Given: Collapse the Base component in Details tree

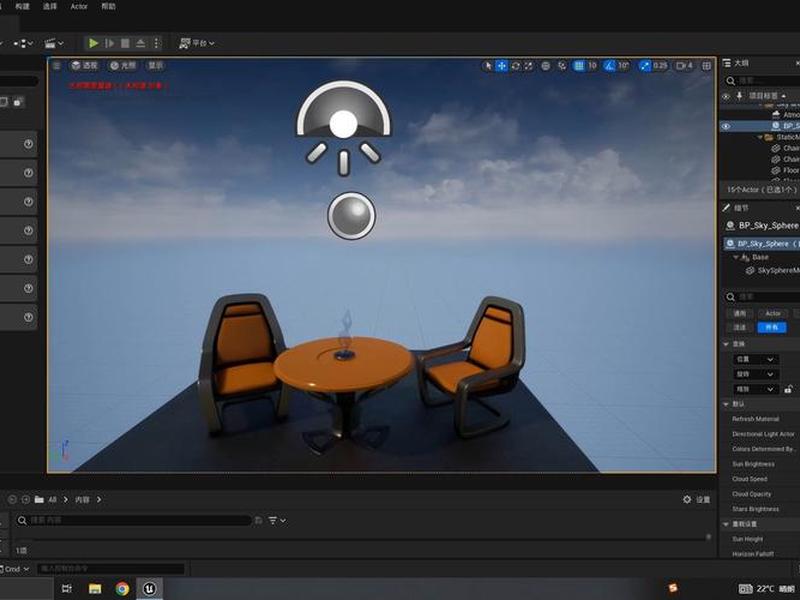Looking at the screenshot, I should point(736,257).
